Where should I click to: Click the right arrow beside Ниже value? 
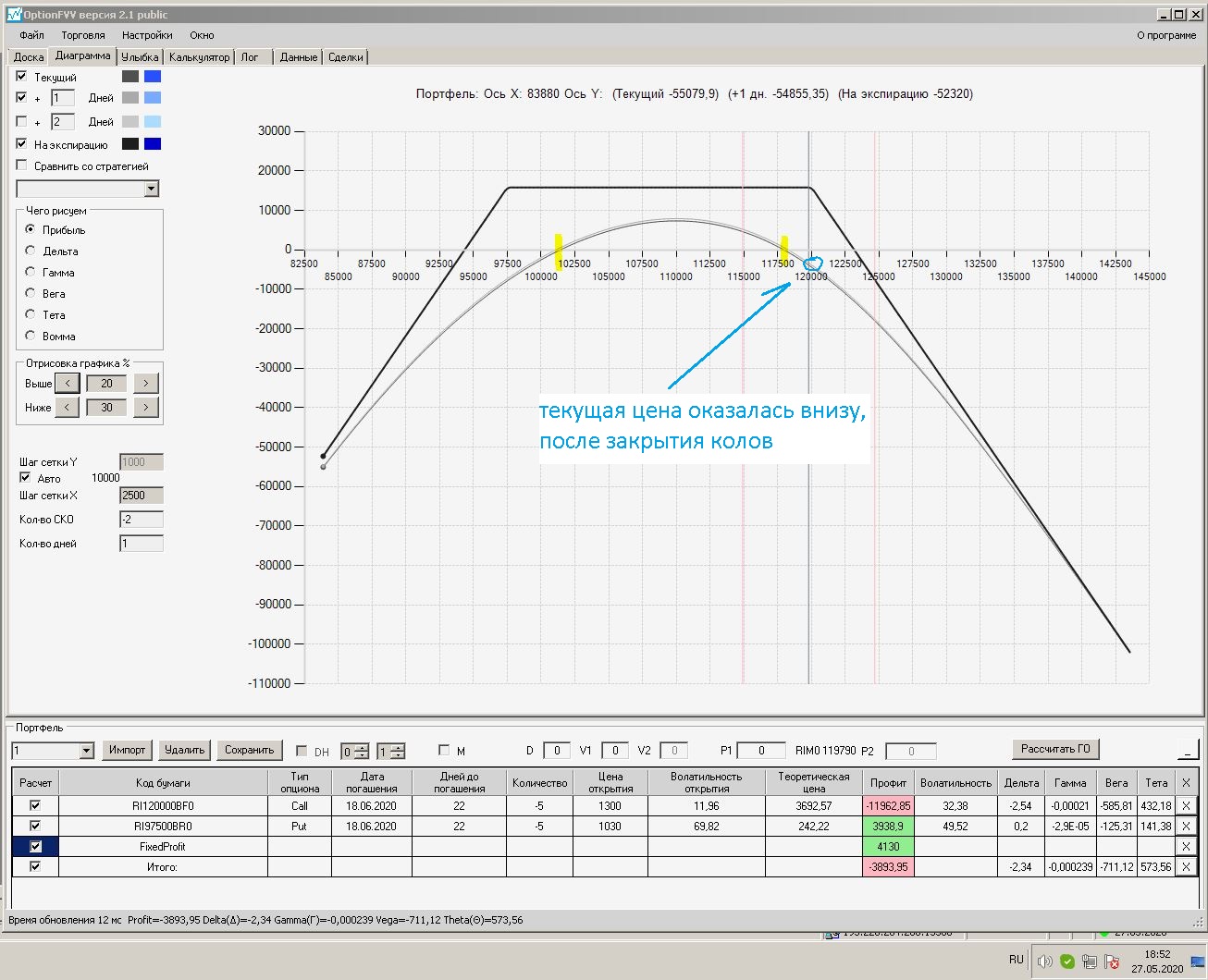[146, 408]
